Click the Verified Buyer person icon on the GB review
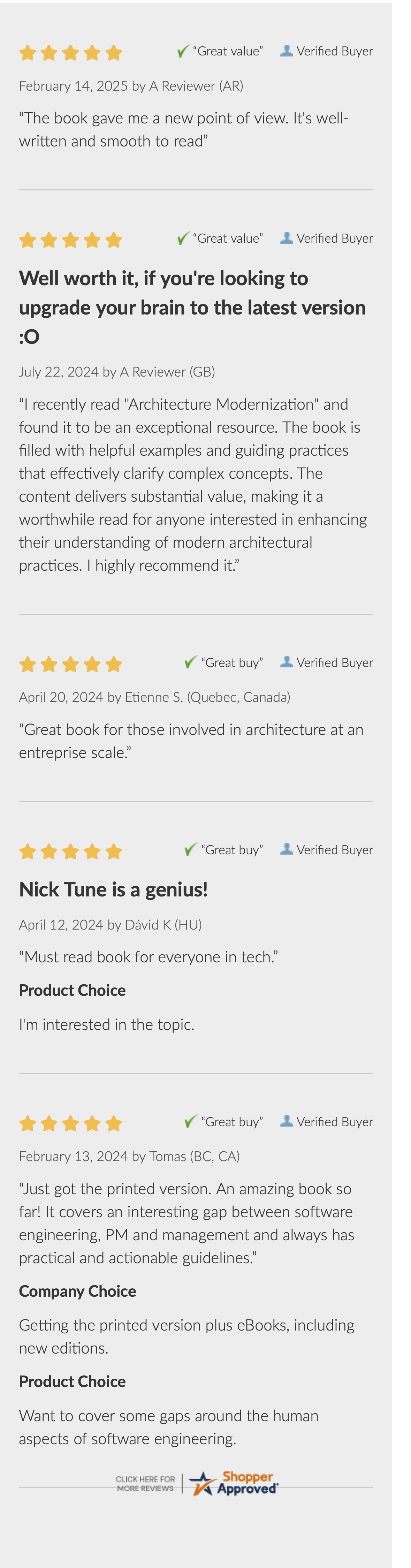Viewport: 411px width, 1568px height. [x=286, y=237]
